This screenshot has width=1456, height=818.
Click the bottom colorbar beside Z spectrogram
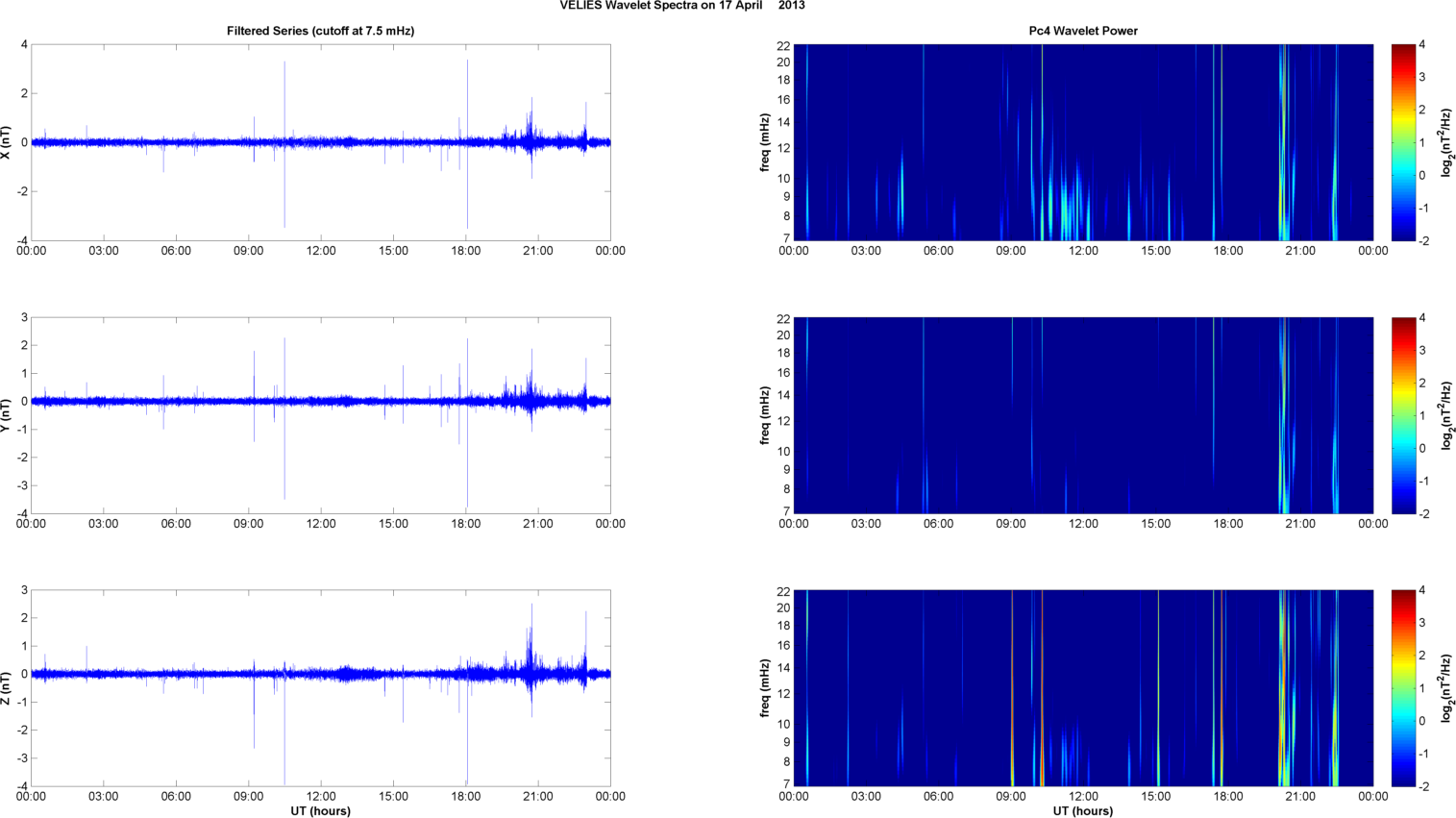point(1403,688)
